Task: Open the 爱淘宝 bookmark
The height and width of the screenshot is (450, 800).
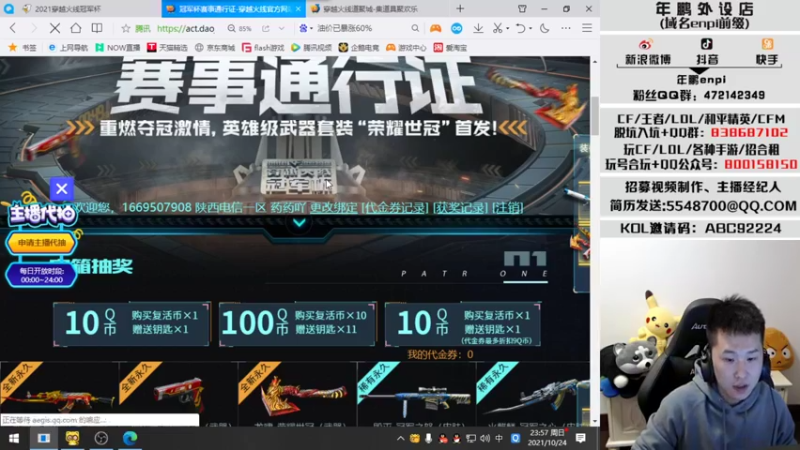Action: click(451, 47)
